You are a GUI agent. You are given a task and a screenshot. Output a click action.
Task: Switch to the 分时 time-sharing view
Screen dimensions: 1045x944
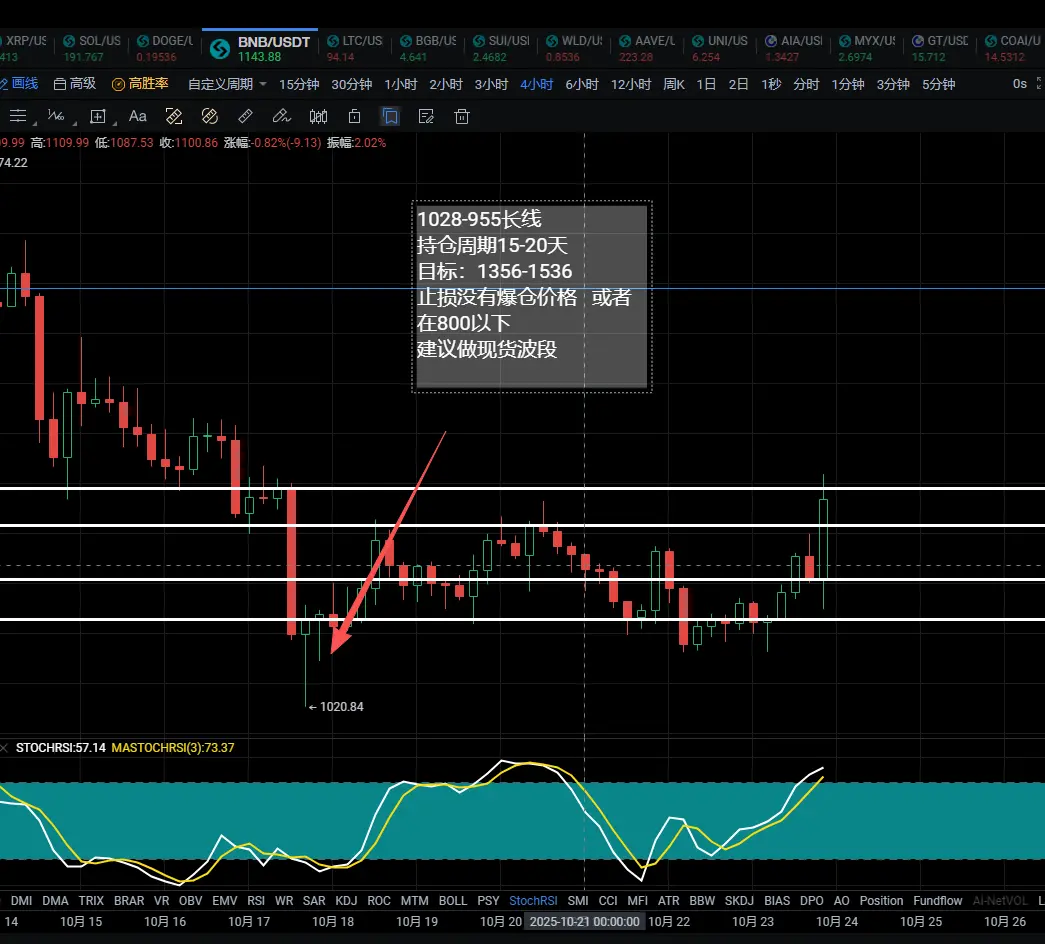pyautogui.click(x=806, y=84)
